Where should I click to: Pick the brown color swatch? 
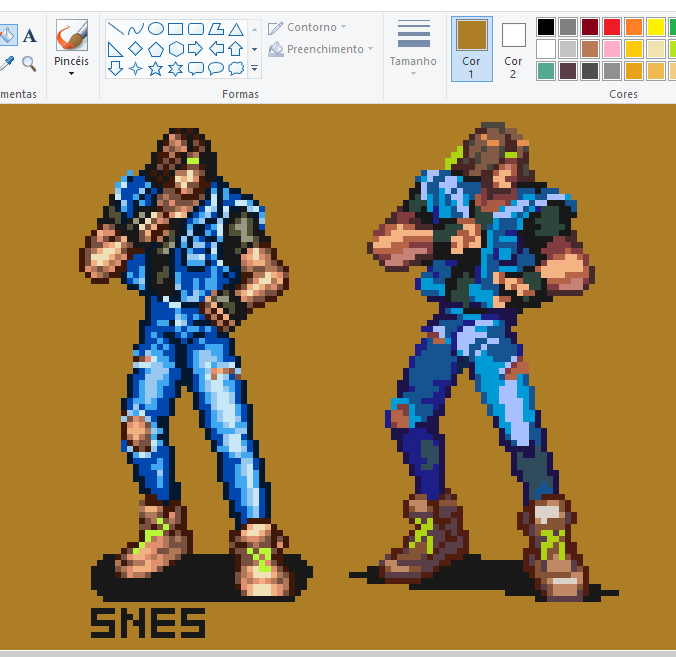[590, 49]
